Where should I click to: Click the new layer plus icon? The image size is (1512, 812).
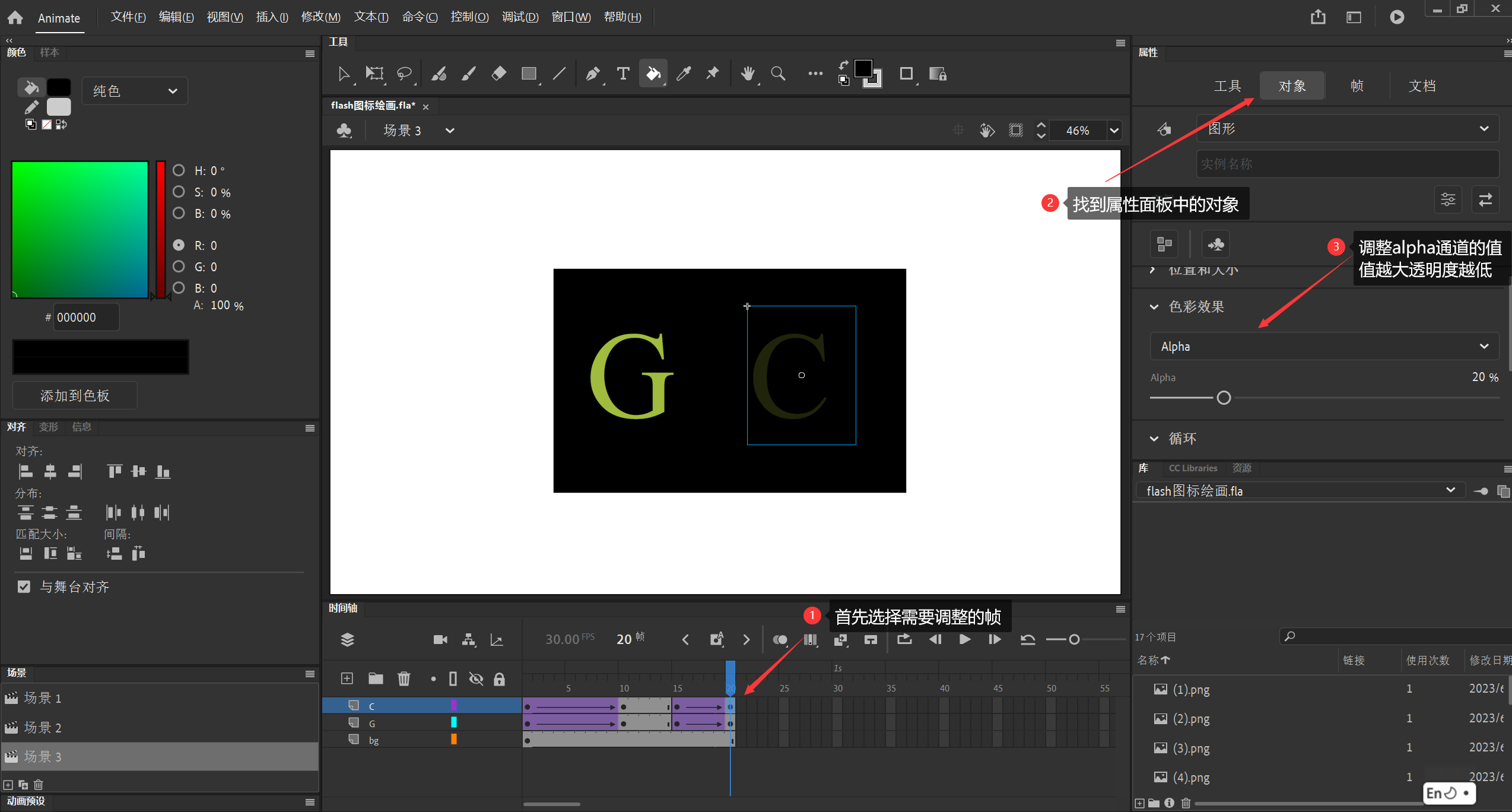pos(347,678)
